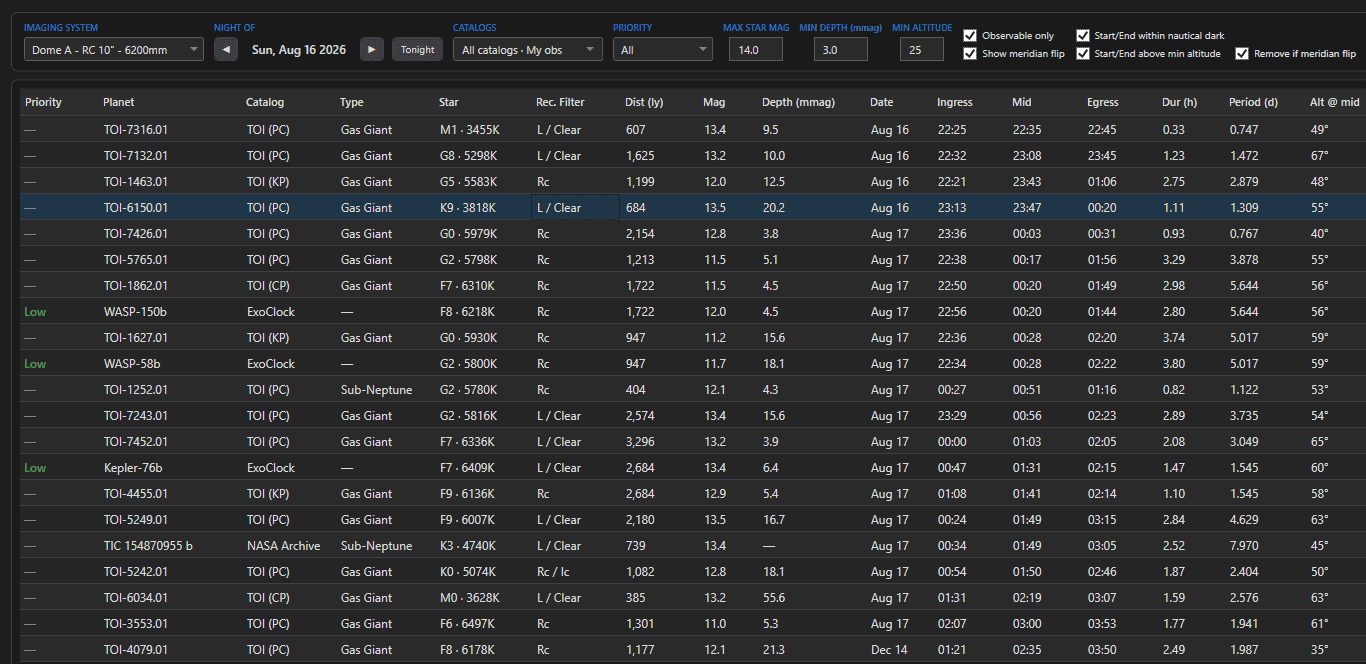Screen dimensions: 1366x664
Task: Toggle Start/End above min altitude checkbox
Action: pos(1083,54)
